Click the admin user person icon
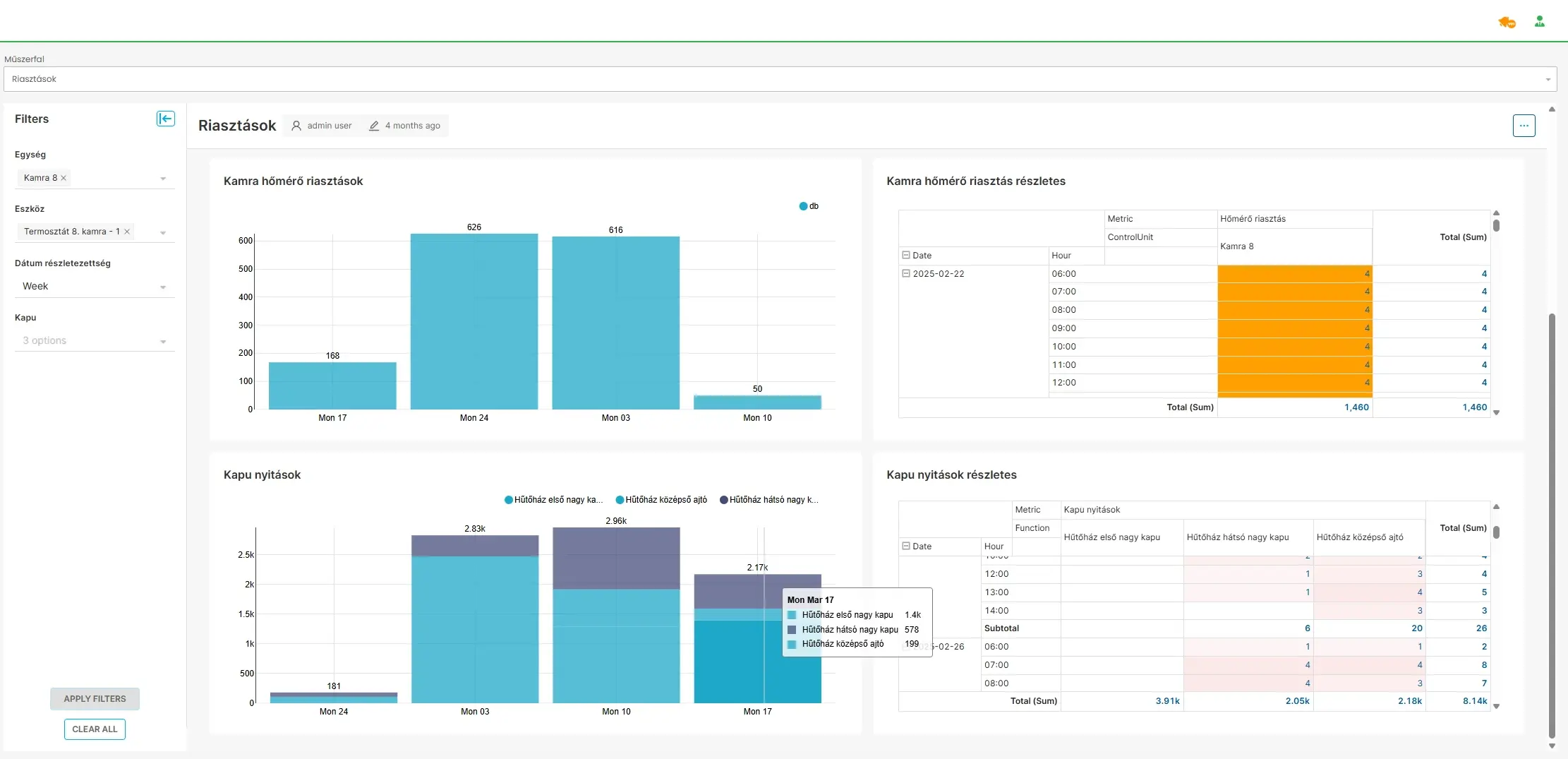 pos(296,126)
